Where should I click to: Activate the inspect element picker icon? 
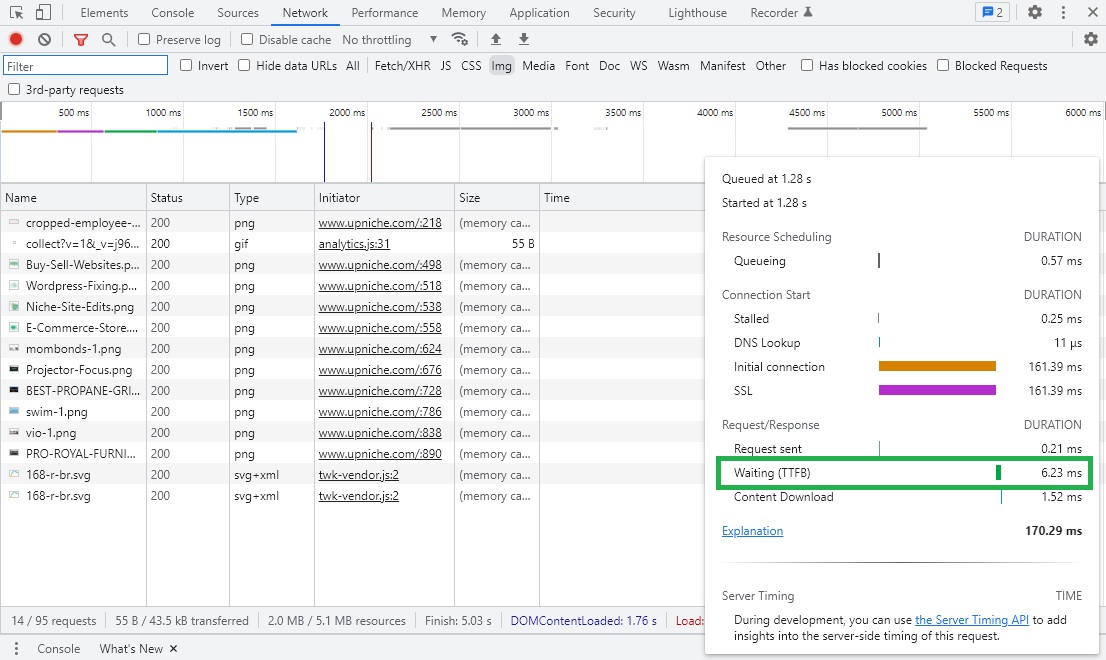(x=17, y=13)
